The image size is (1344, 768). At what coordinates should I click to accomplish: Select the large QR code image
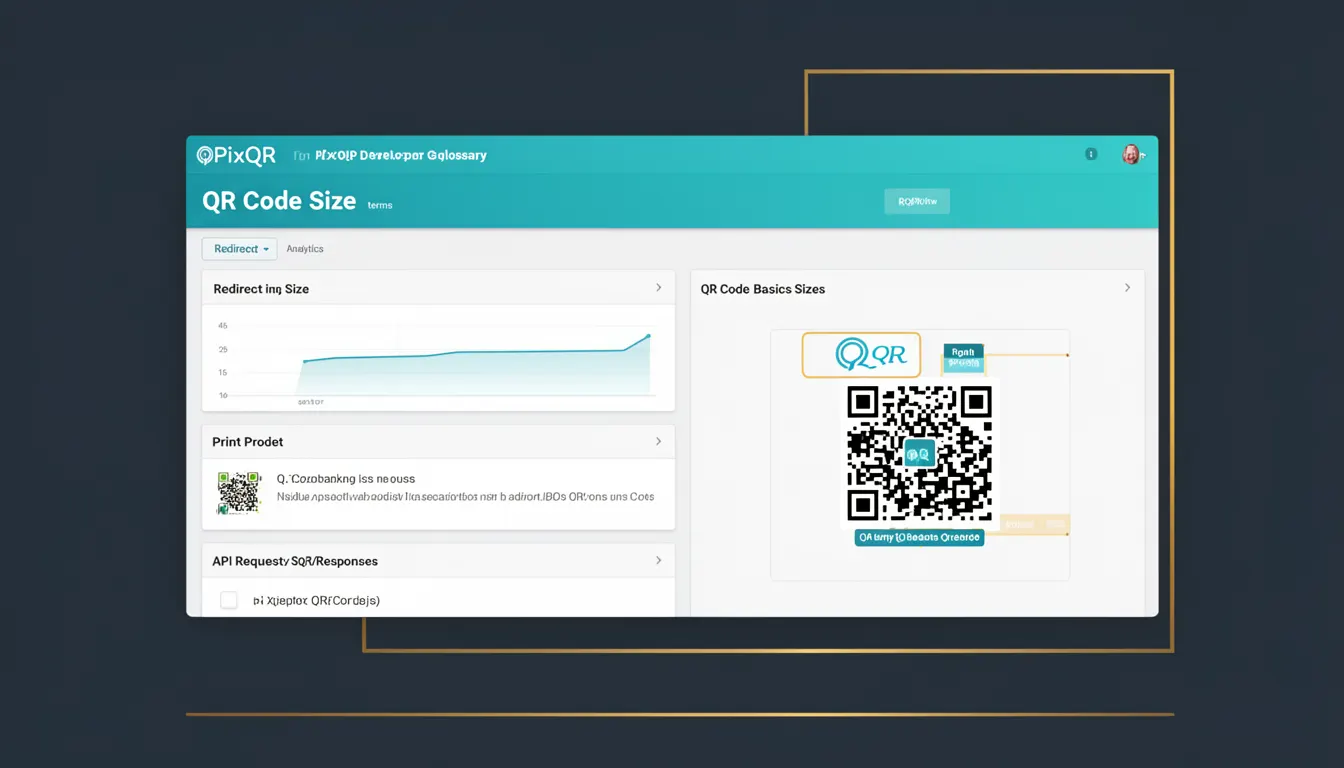click(x=919, y=453)
